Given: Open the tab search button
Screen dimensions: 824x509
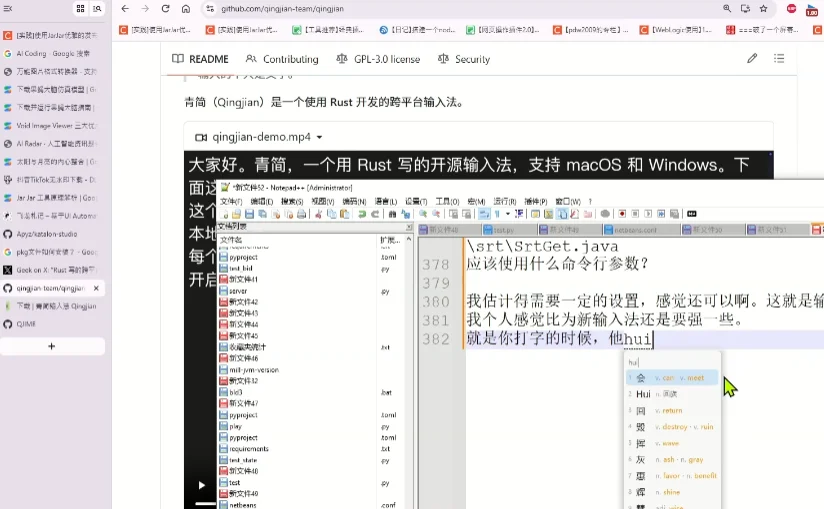Looking at the screenshot, I should [97, 8].
